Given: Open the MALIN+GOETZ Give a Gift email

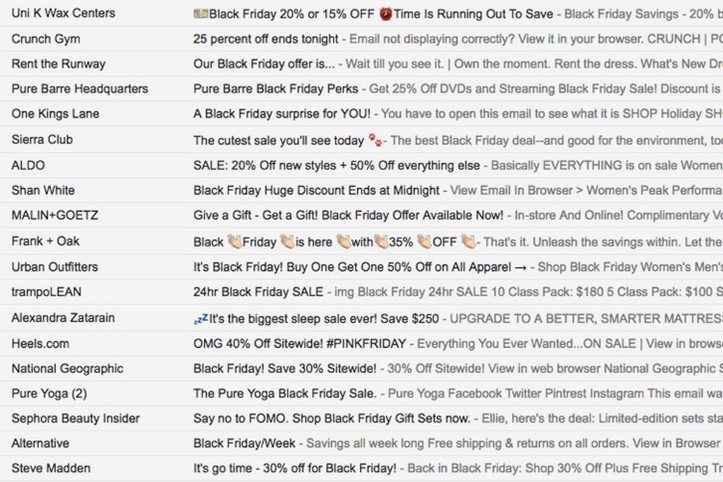Looking at the screenshot, I should (362, 215).
